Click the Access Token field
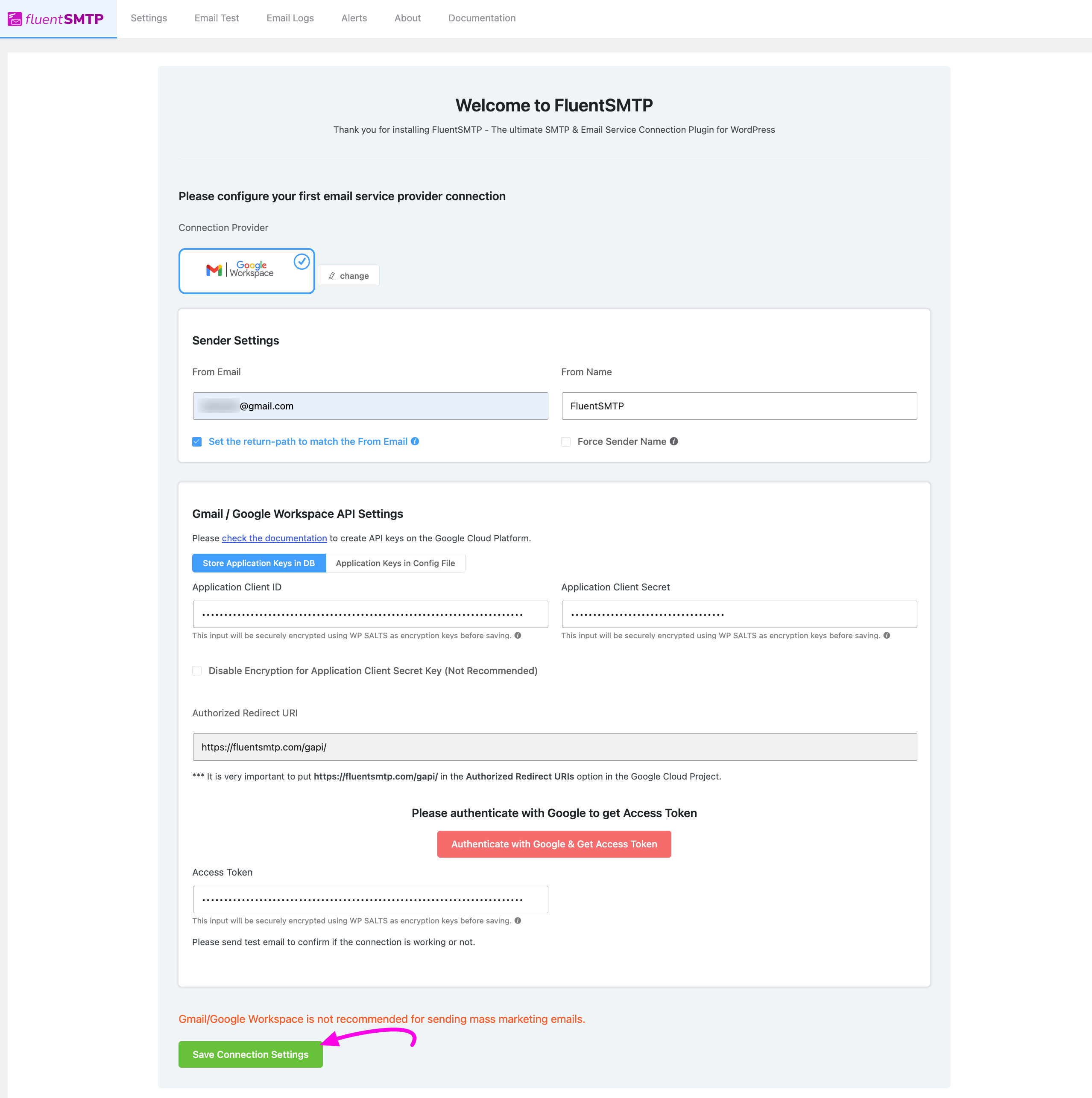1092x1098 pixels. point(370,899)
